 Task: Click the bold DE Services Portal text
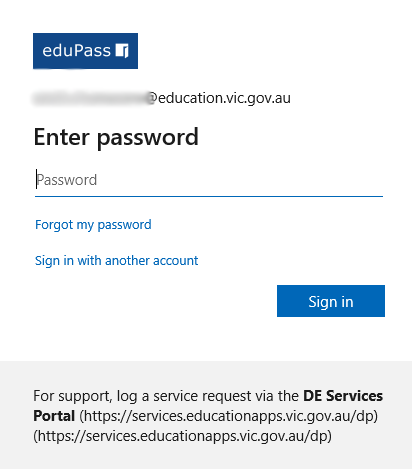click(208, 406)
